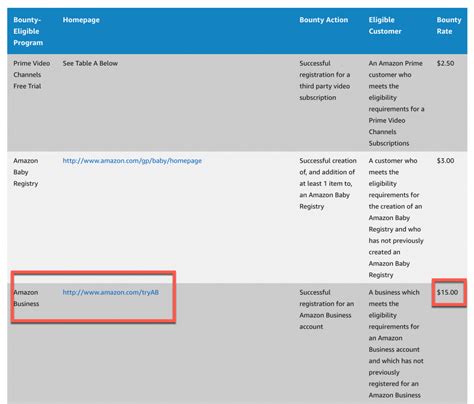
Task: Click the Homepage column header
Action: [81, 20]
